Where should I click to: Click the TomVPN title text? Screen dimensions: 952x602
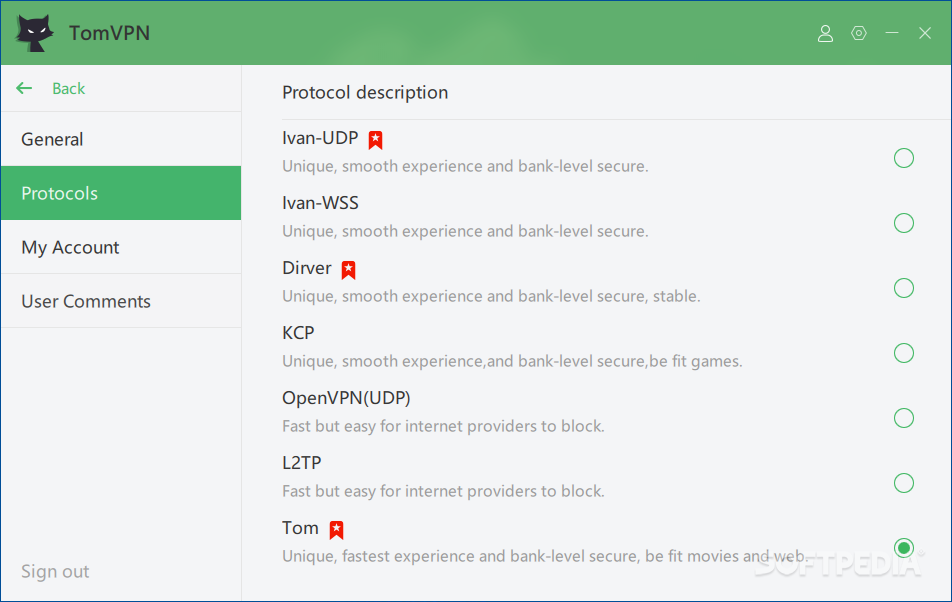(x=109, y=33)
